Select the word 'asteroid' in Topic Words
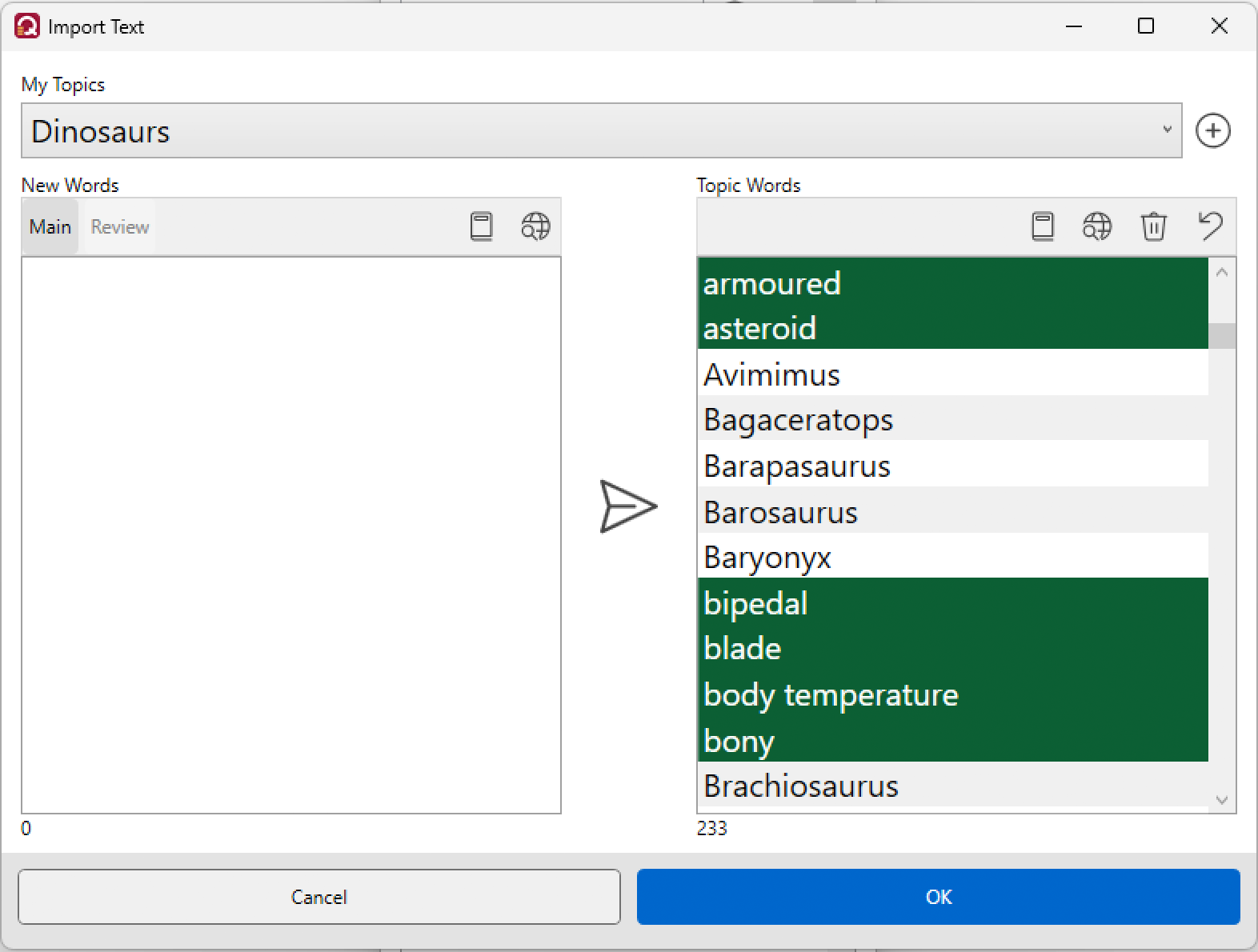The image size is (1258, 952). [x=952, y=328]
